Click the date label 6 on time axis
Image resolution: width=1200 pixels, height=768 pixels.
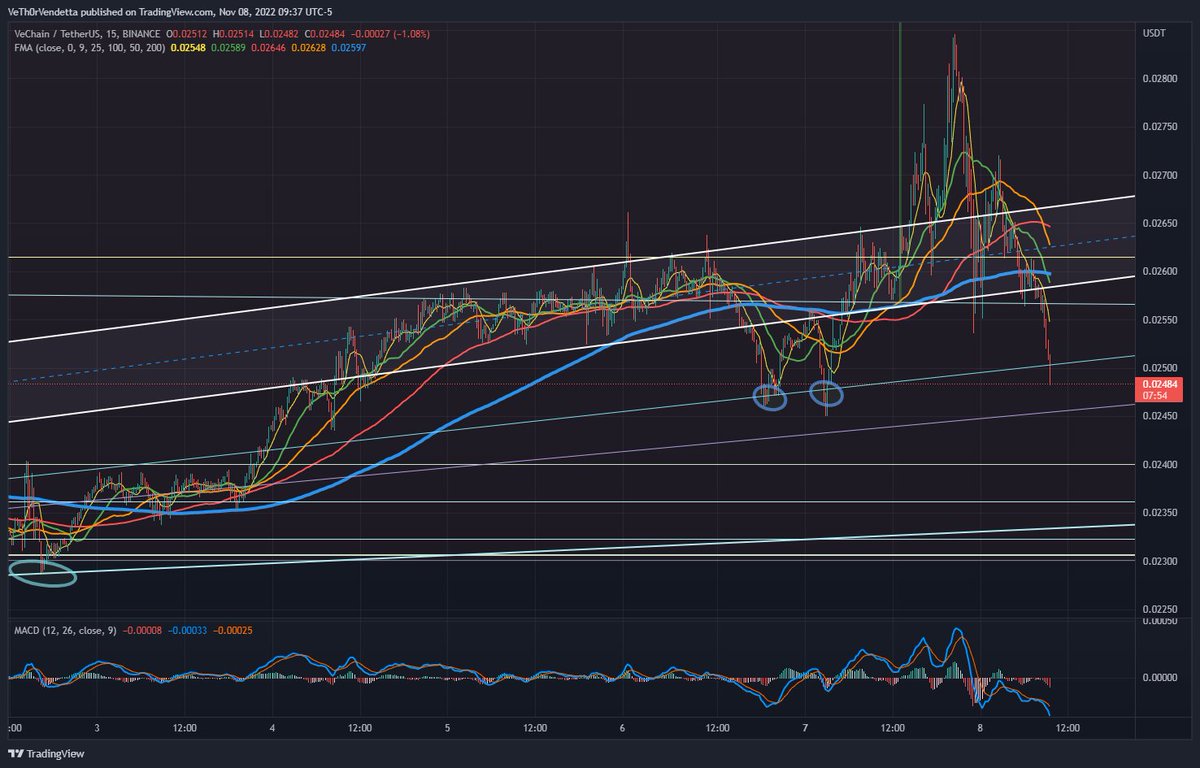pyautogui.click(x=623, y=728)
